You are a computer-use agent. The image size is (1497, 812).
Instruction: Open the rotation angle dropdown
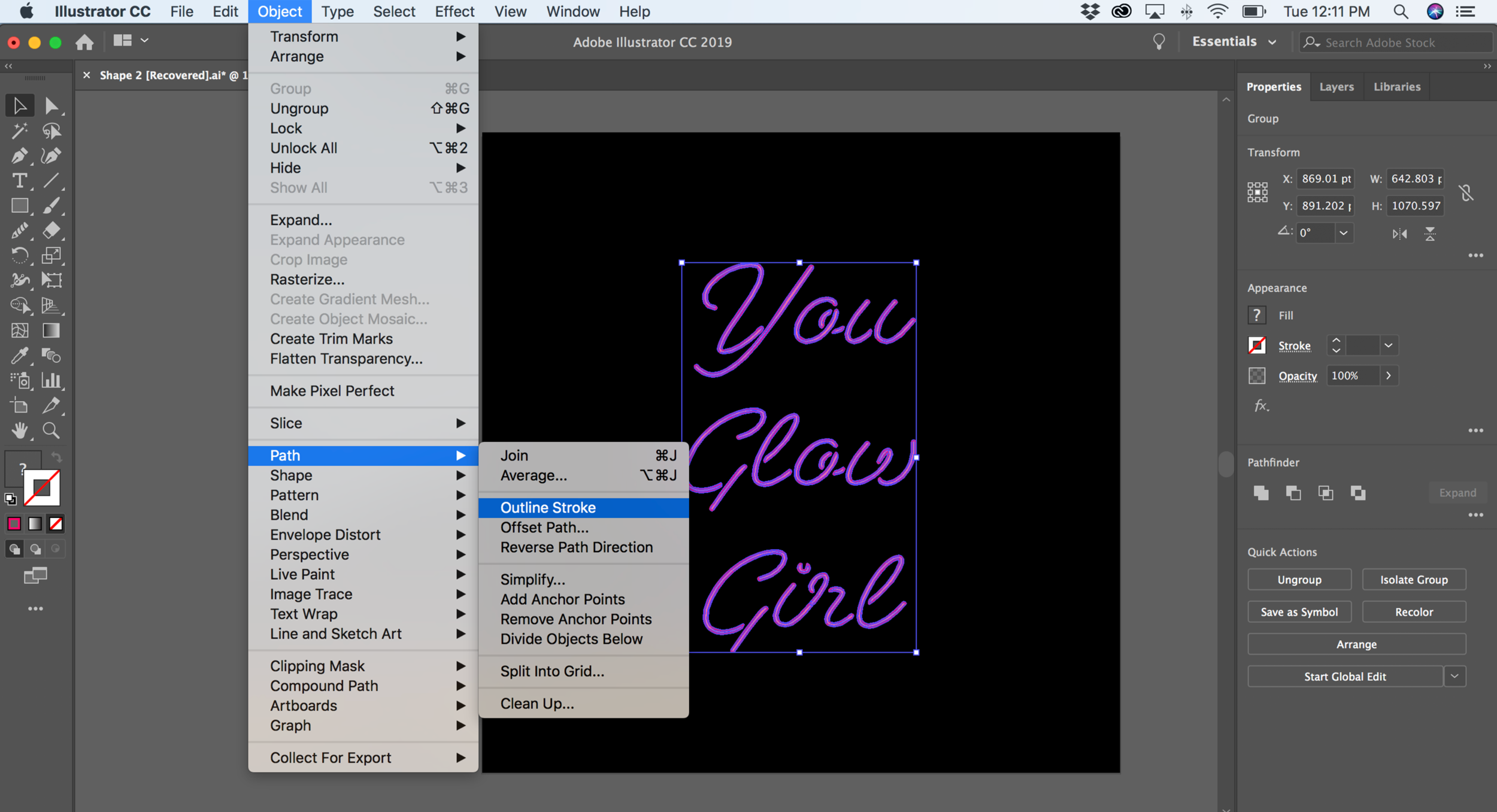[x=1343, y=233]
